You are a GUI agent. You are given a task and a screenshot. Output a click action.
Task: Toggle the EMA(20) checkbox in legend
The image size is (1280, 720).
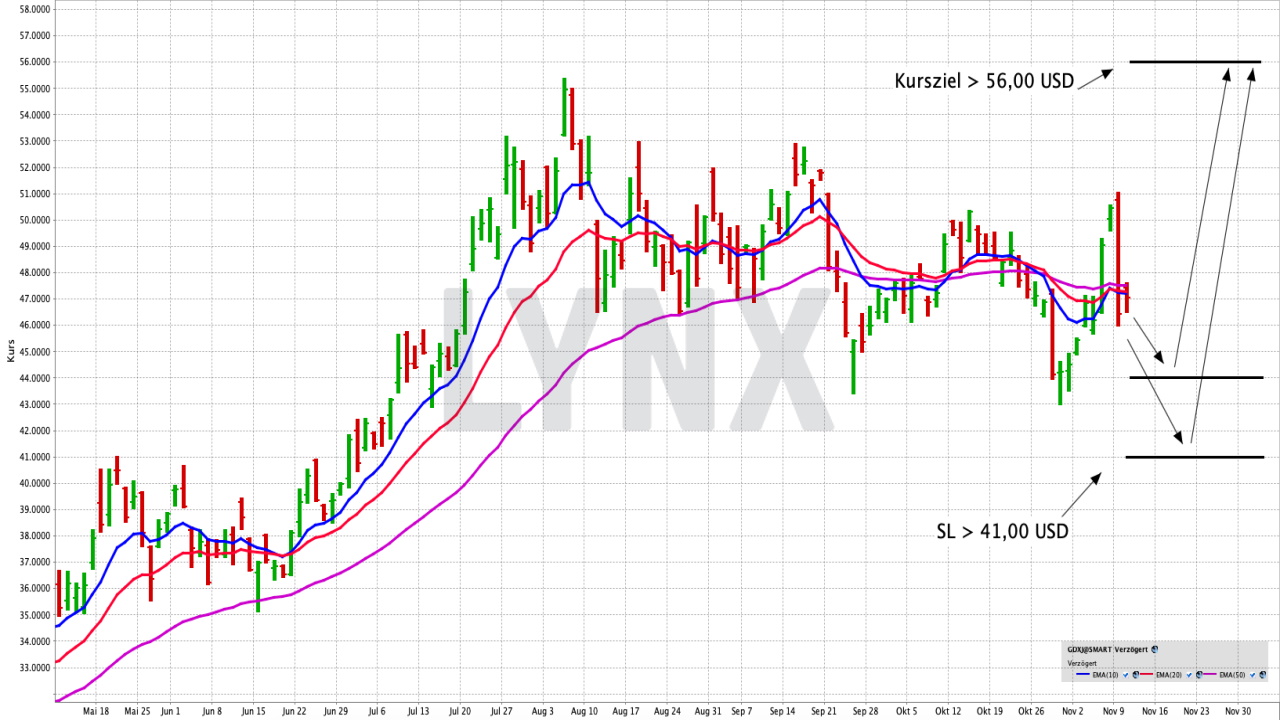coord(1189,675)
